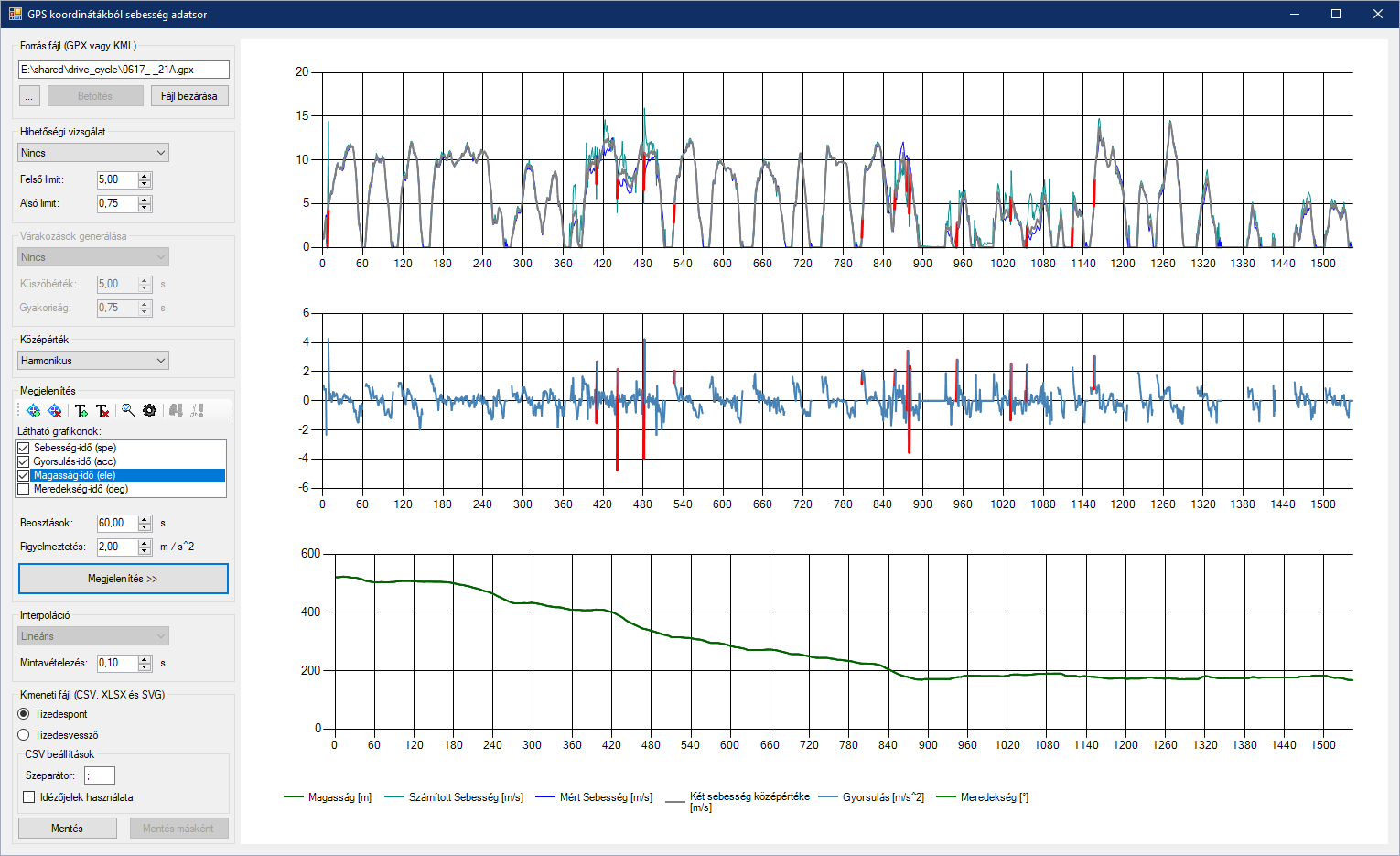
Task: Click the add text label icon
Action: (81, 411)
